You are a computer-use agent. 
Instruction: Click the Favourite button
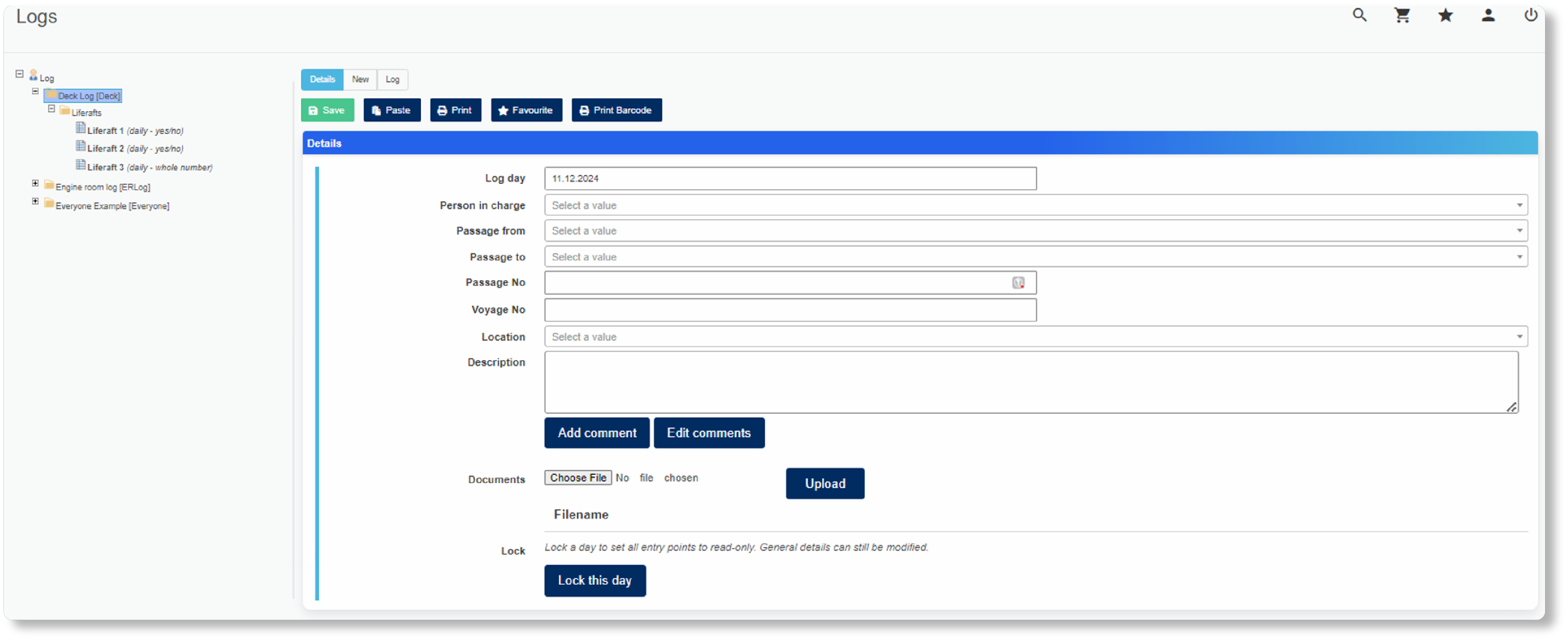coord(526,111)
